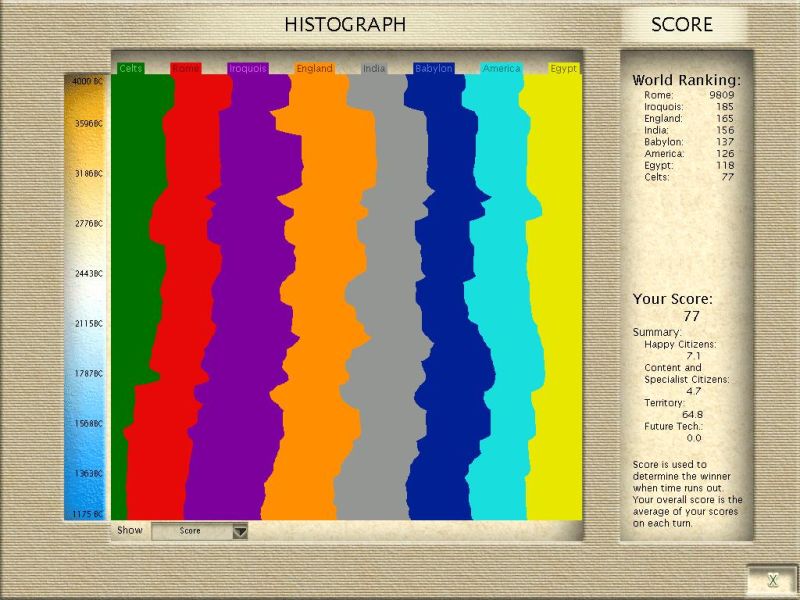Click the HISTOGRAPH title
The image size is (800, 600).
pyautogui.click(x=345, y=25)
